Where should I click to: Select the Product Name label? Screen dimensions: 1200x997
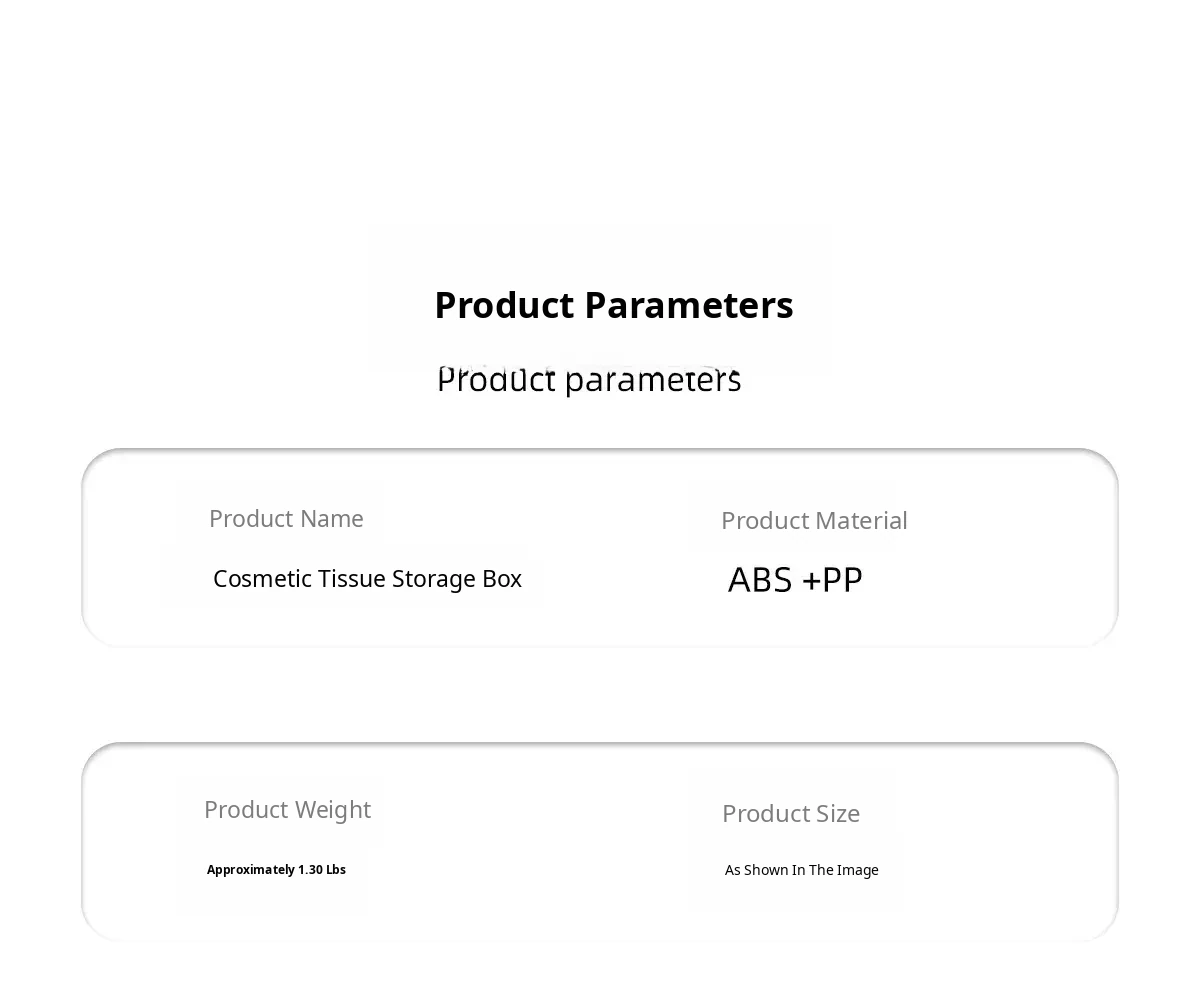click(286, 518)
